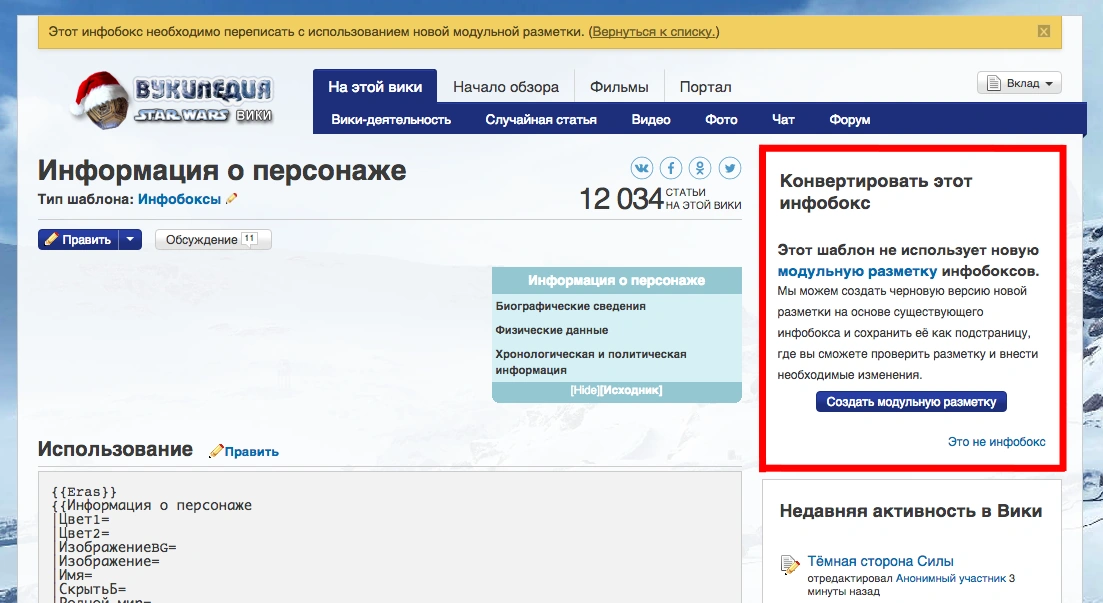Open 'Тёмная сторона Силы' recent activity article
Viewport: 1103px width, 603px height.
pos(880,561)
